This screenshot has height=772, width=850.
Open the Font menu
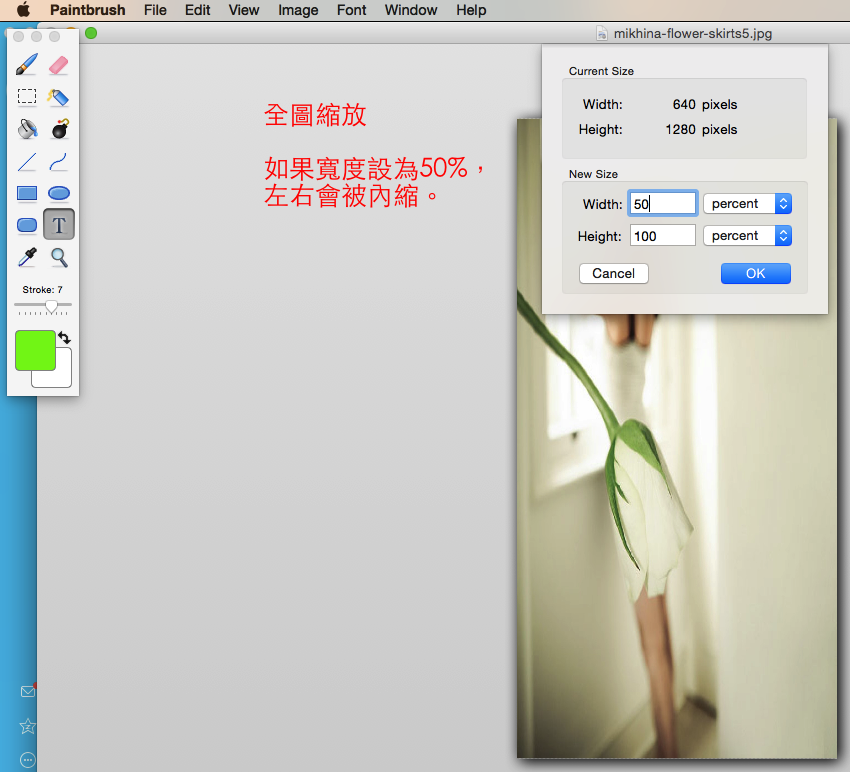coord(351,10)
